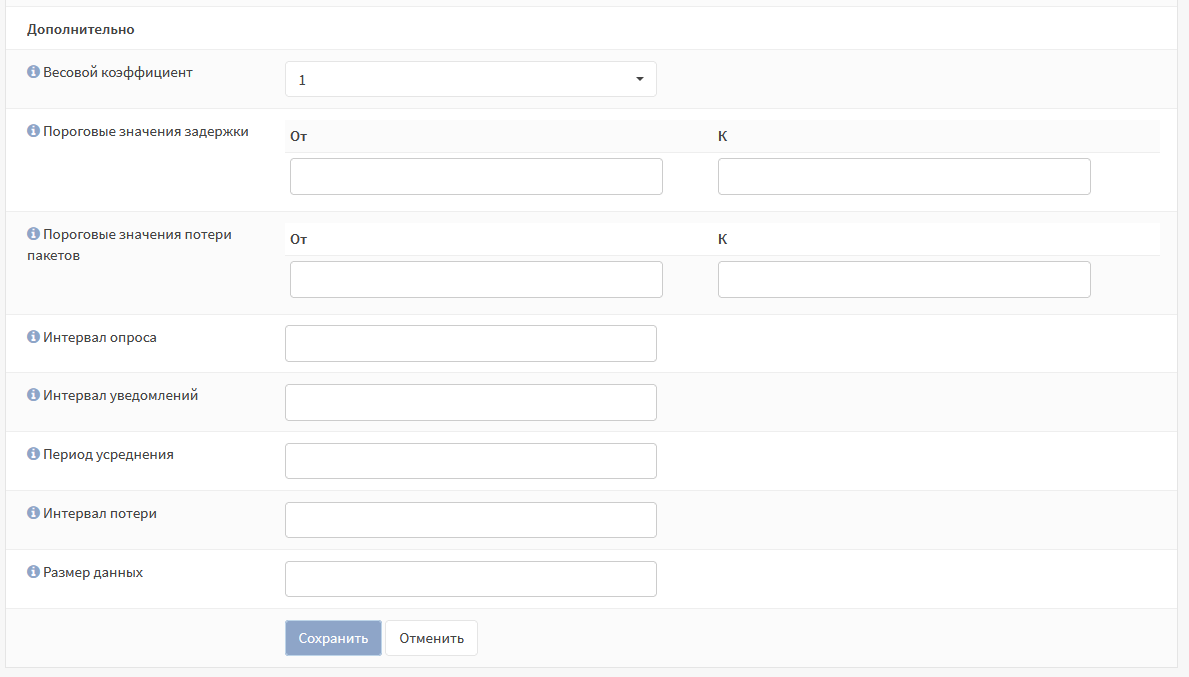Select the Интервал опроса input field

click(x=471, y=343)
